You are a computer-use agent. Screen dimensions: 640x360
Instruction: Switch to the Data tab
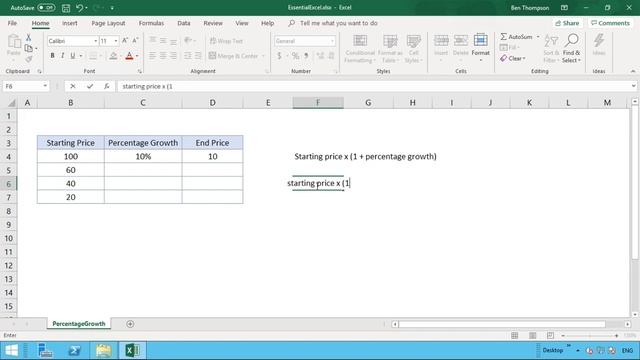click(x=184, y=23)
